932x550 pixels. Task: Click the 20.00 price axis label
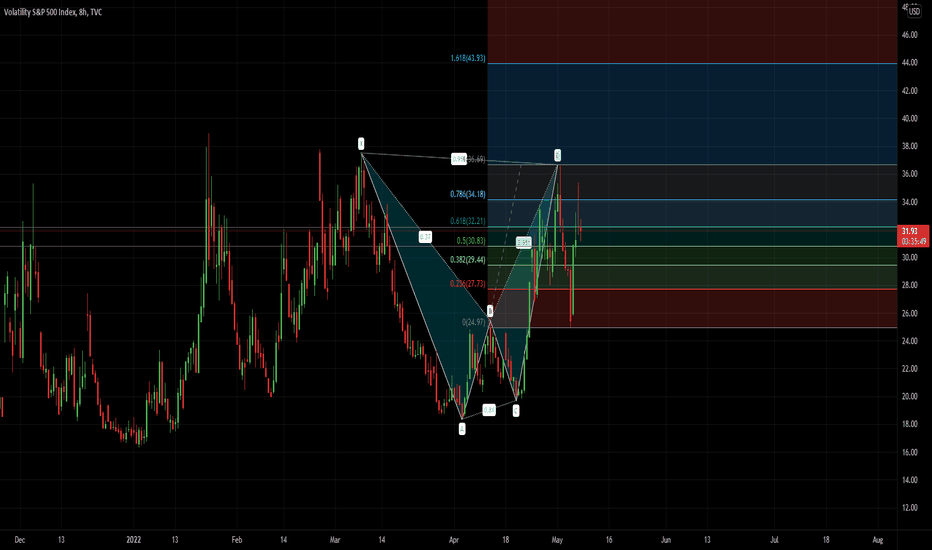point(909,396)
